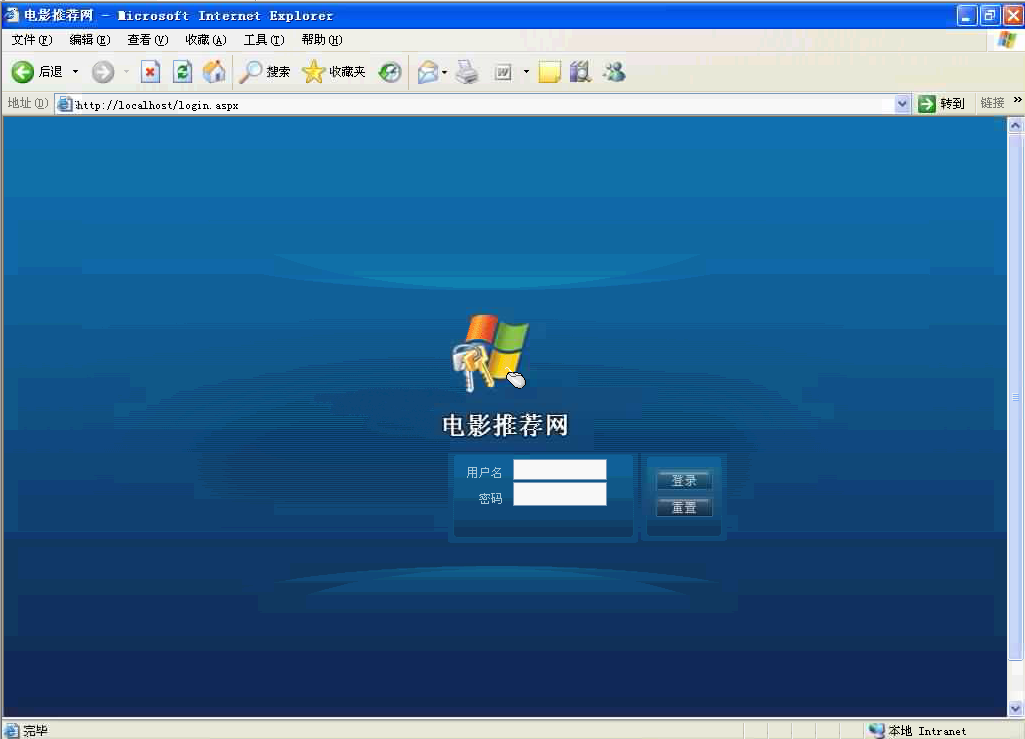Click the Back arrow button
Viewport: 1025px width, 739px height.
[x=23, y=72]
